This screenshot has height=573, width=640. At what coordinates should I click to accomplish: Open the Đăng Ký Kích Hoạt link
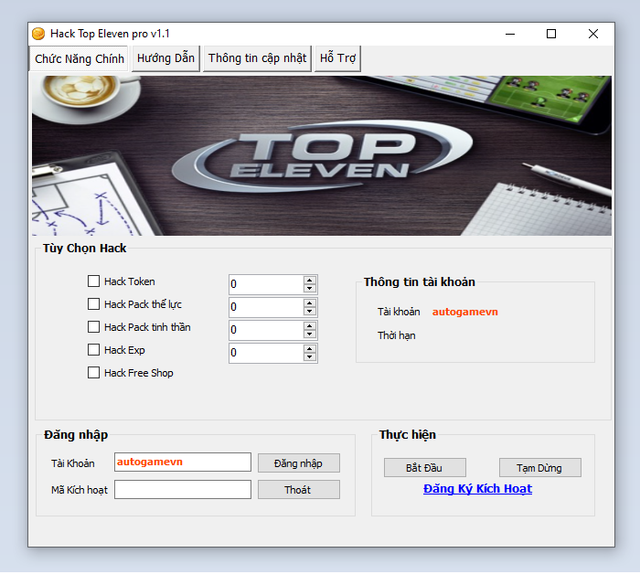pos(477,489)
